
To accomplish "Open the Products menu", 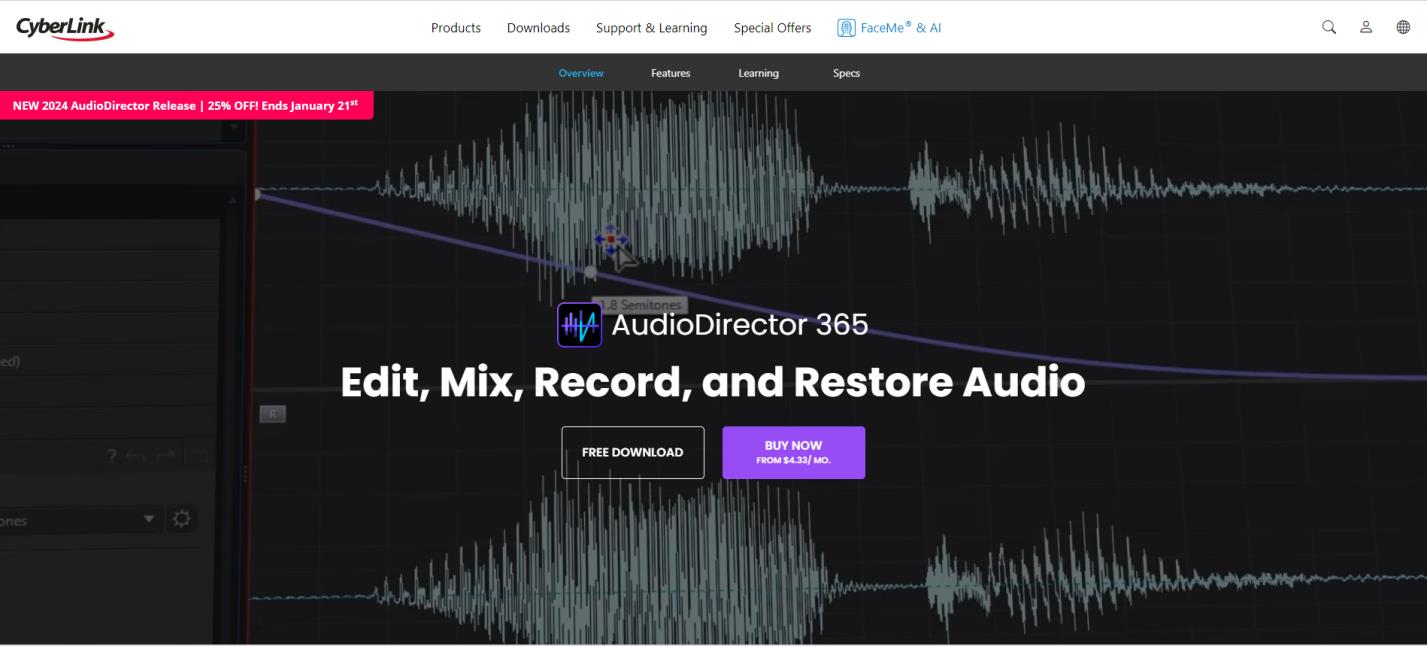I will 456,28.
